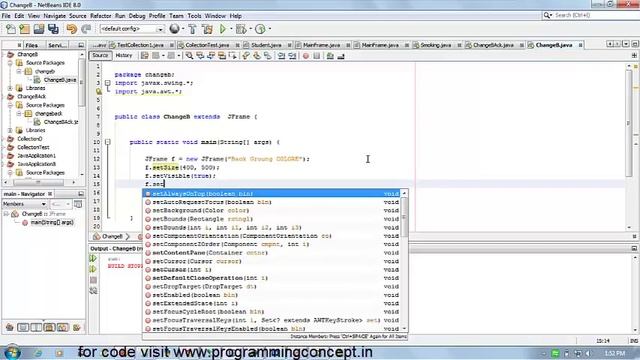Toggle the fifth filter button at the Navigator bottom

coord(62,327)
